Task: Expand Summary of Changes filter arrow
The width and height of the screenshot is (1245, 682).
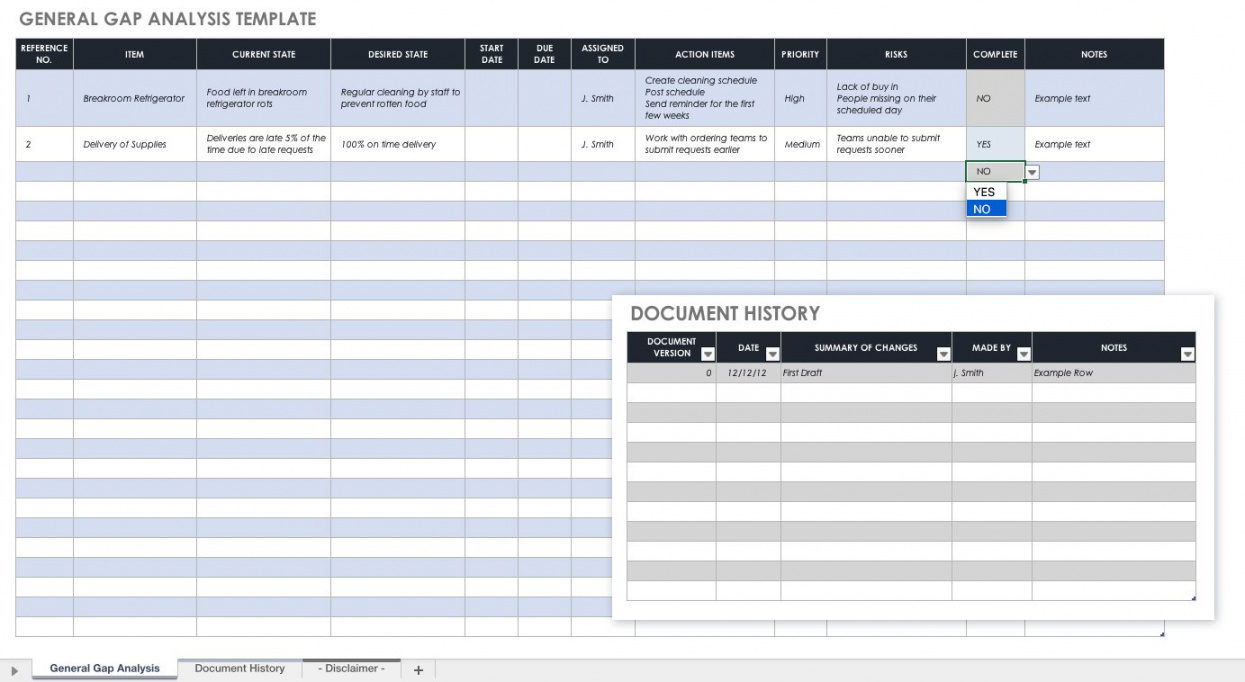Action: tap(943, 353)
